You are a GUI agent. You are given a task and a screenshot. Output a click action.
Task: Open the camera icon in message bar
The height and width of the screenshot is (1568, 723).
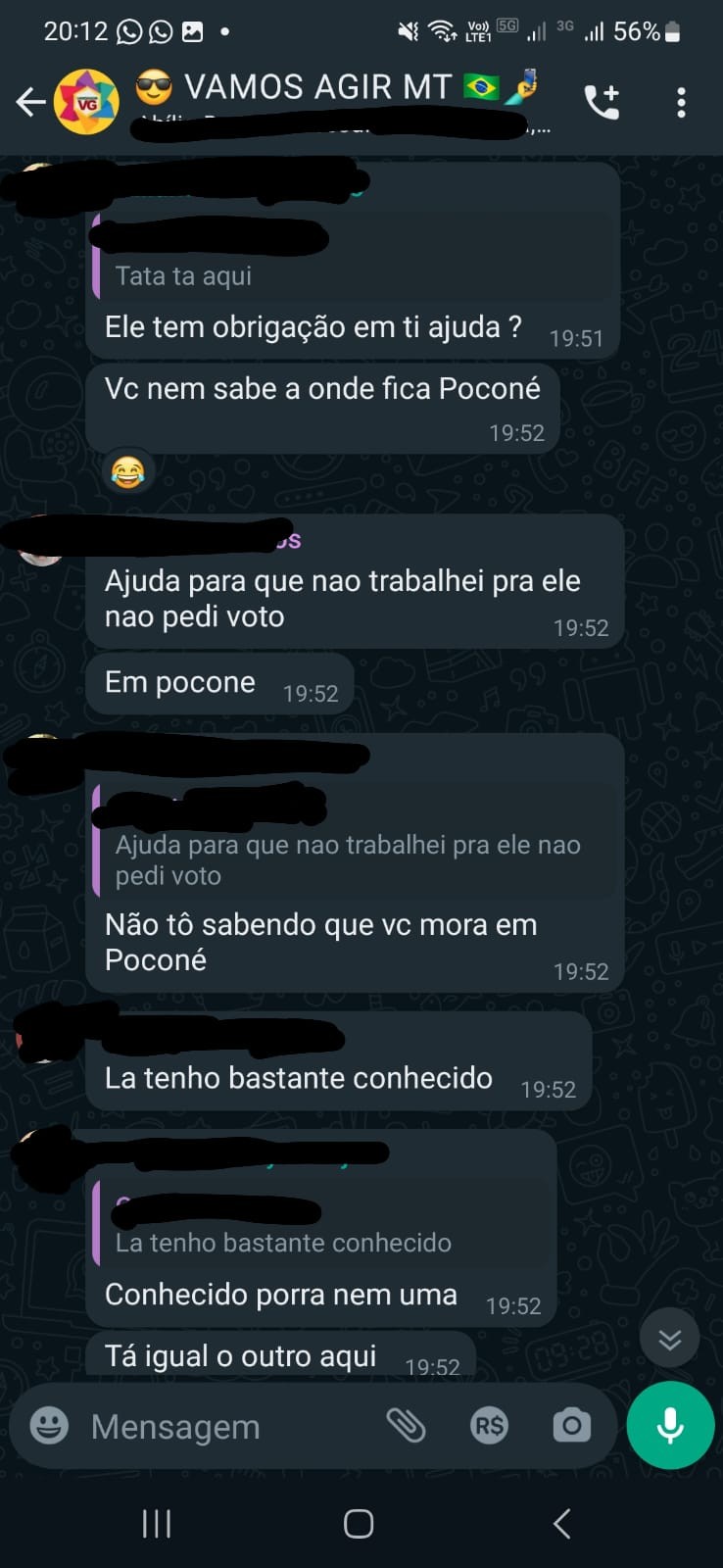pyautogui.click(x=571, y=1426)
